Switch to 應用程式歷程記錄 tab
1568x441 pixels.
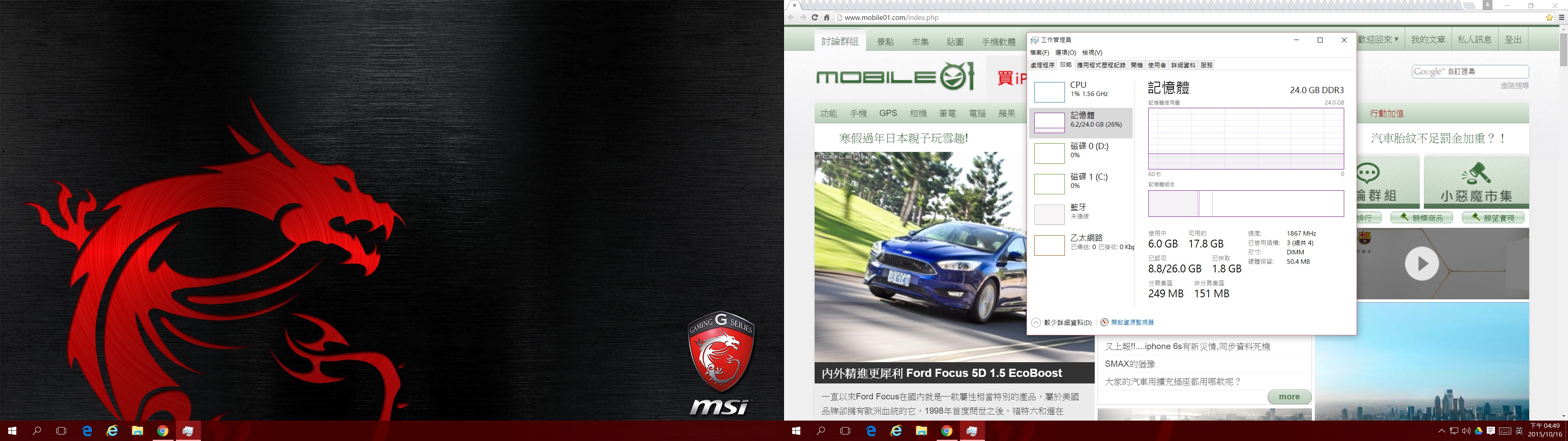pyautogui.click(x=1101, y=65)
